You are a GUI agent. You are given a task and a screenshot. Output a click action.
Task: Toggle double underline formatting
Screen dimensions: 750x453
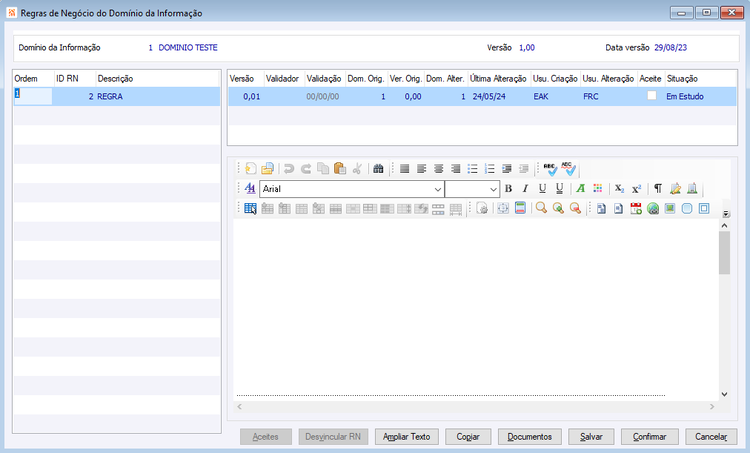[x=559, y=188]
